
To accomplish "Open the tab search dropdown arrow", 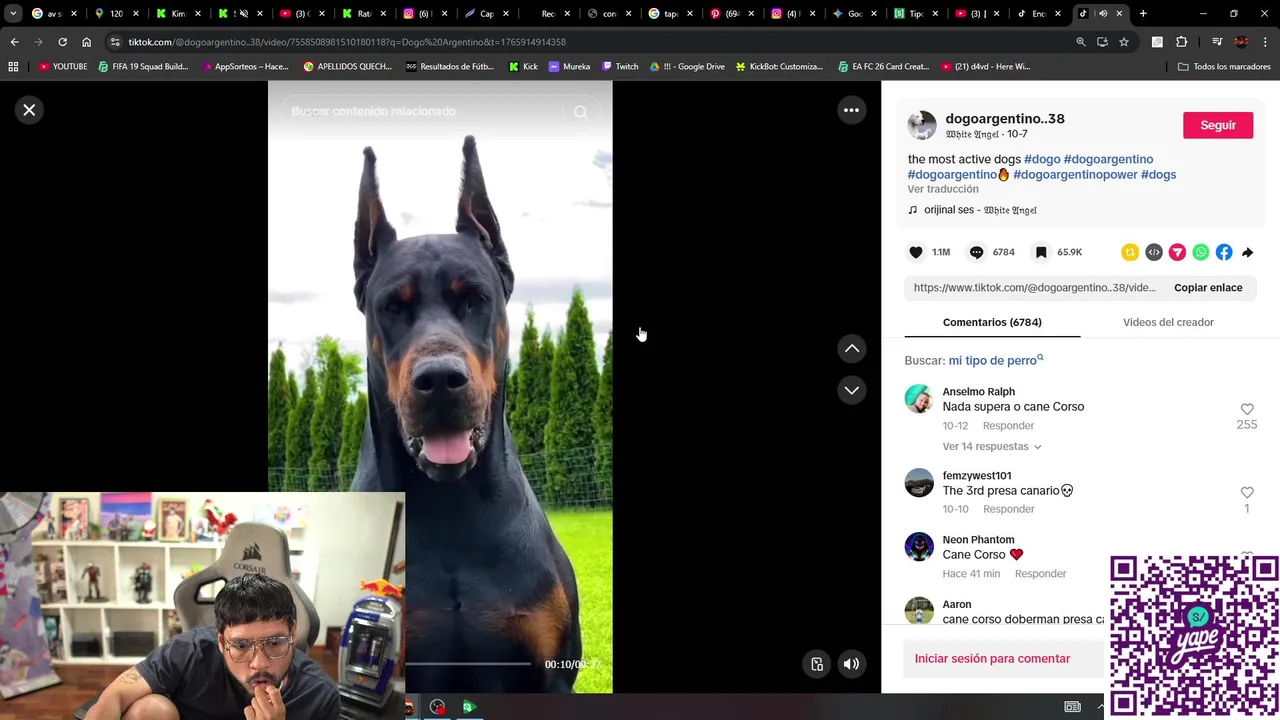I will click(12, 14).
